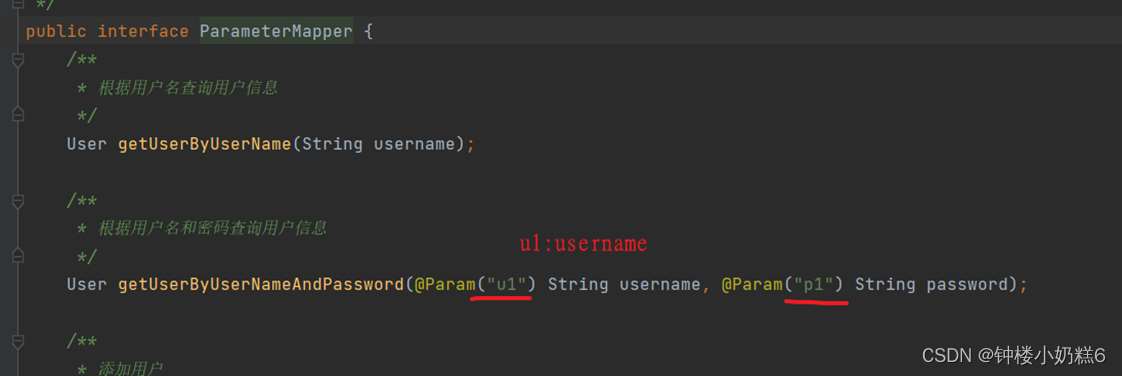
Task: Click the ParameterMapper interface name
Action: click(x=276, y=32)
